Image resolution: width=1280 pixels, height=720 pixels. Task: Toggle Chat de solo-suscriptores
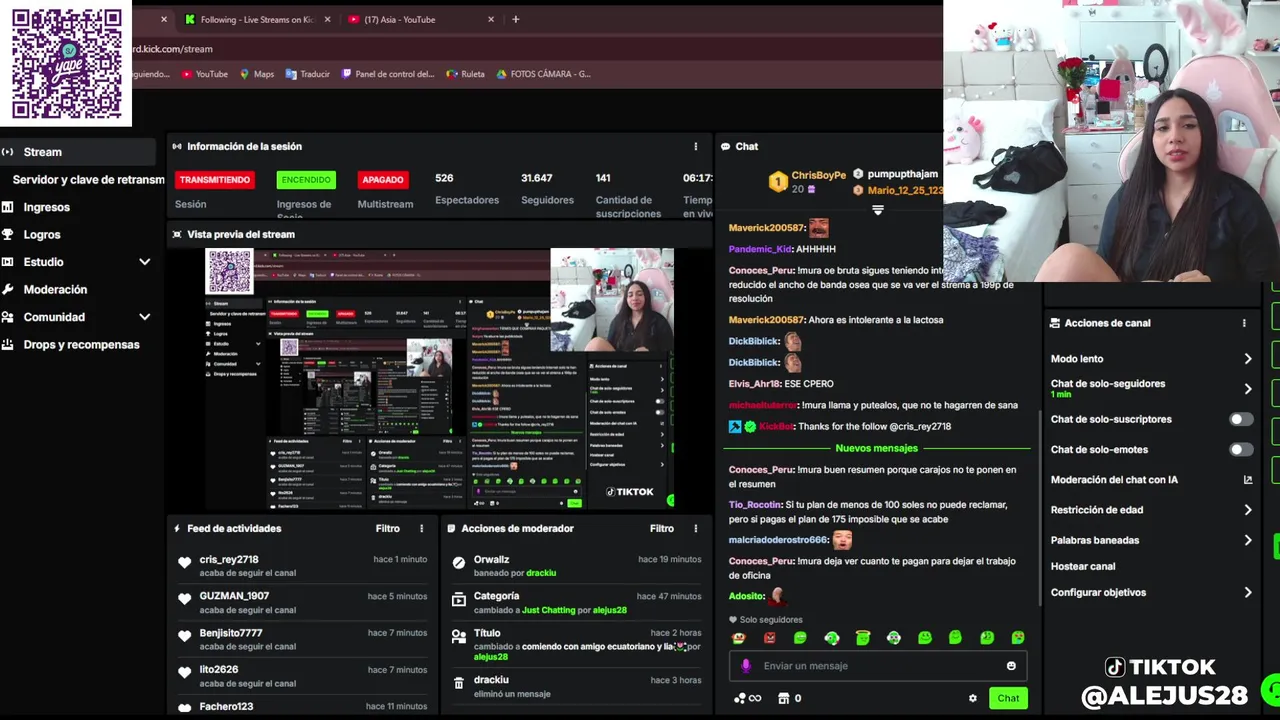click(x=1240, y=419)
